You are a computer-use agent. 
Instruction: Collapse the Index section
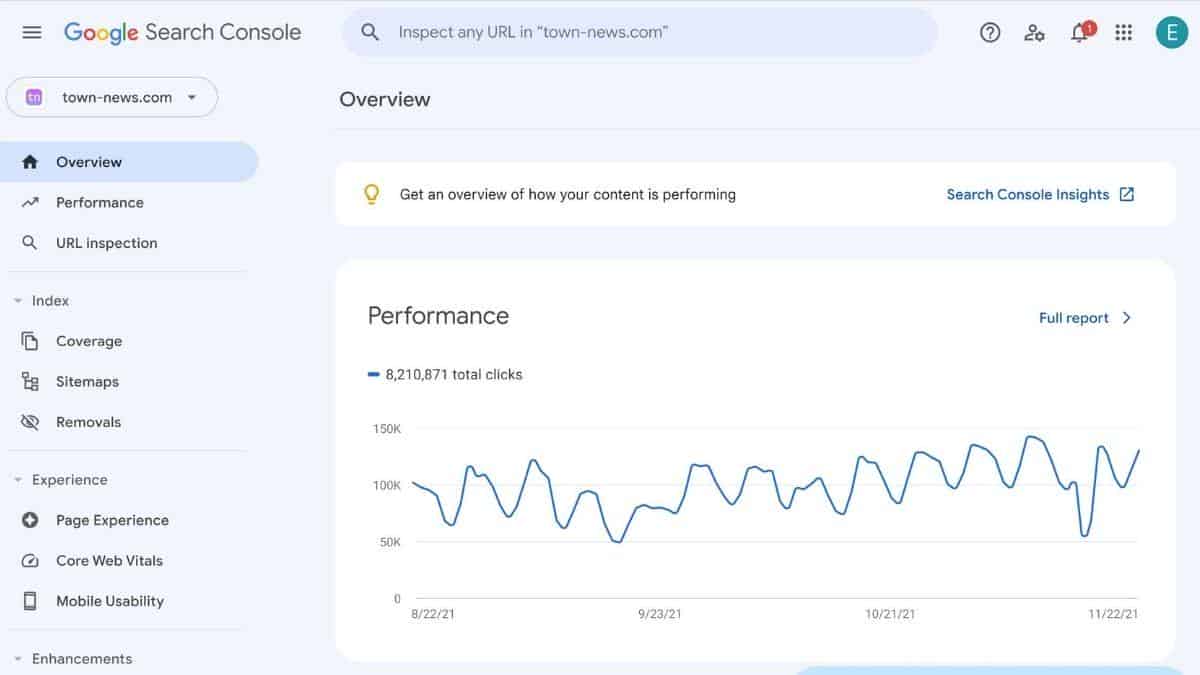(18, 301)
